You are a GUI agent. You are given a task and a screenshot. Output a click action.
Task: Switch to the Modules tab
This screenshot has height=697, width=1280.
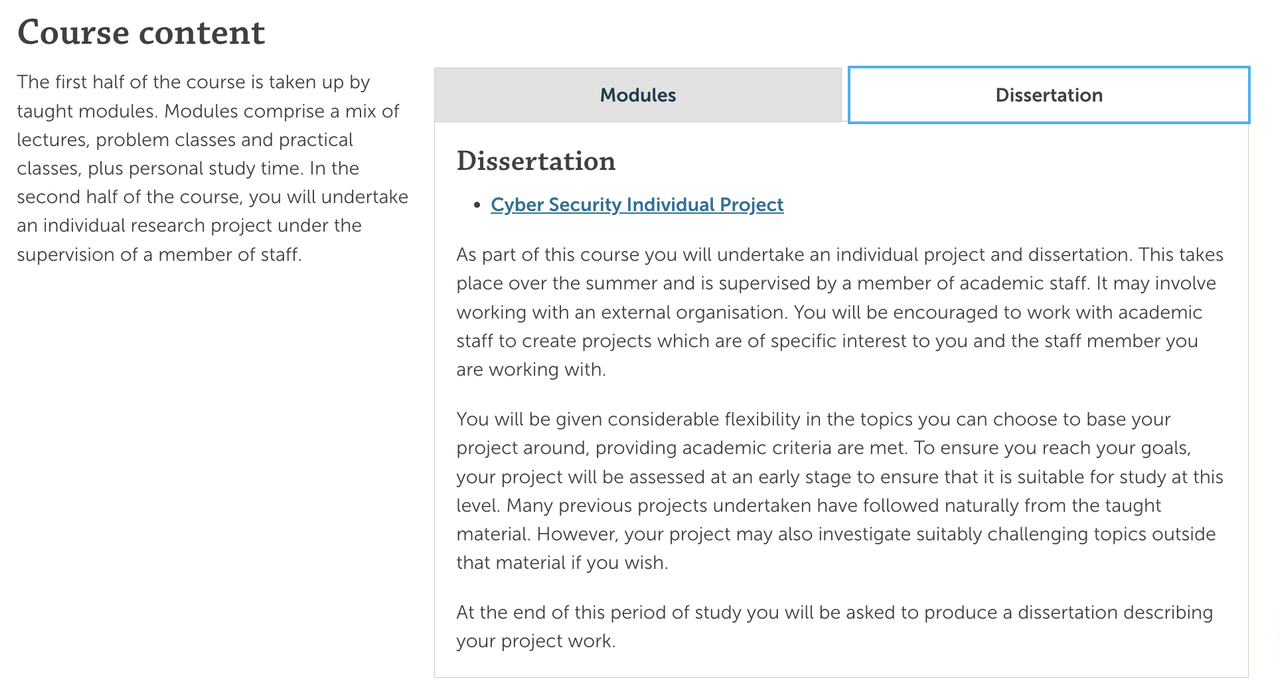click(x=638, y=95)
